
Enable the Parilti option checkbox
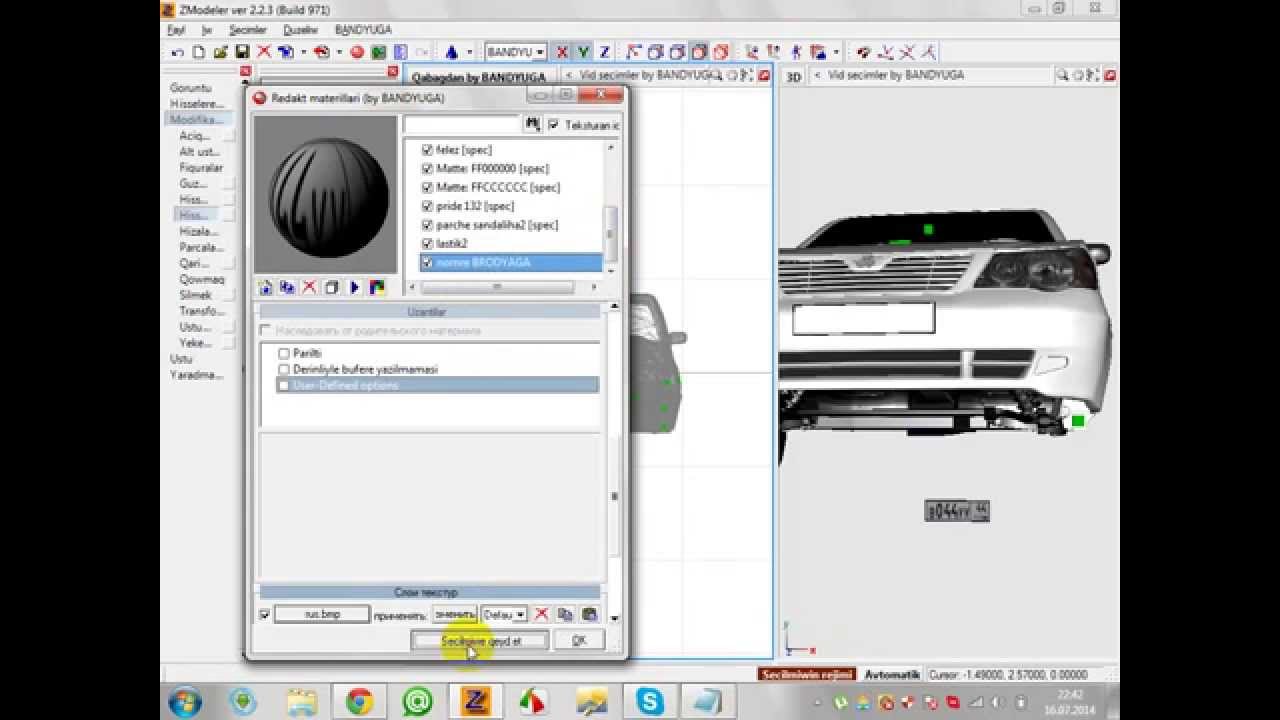click(x=284, y=354)
